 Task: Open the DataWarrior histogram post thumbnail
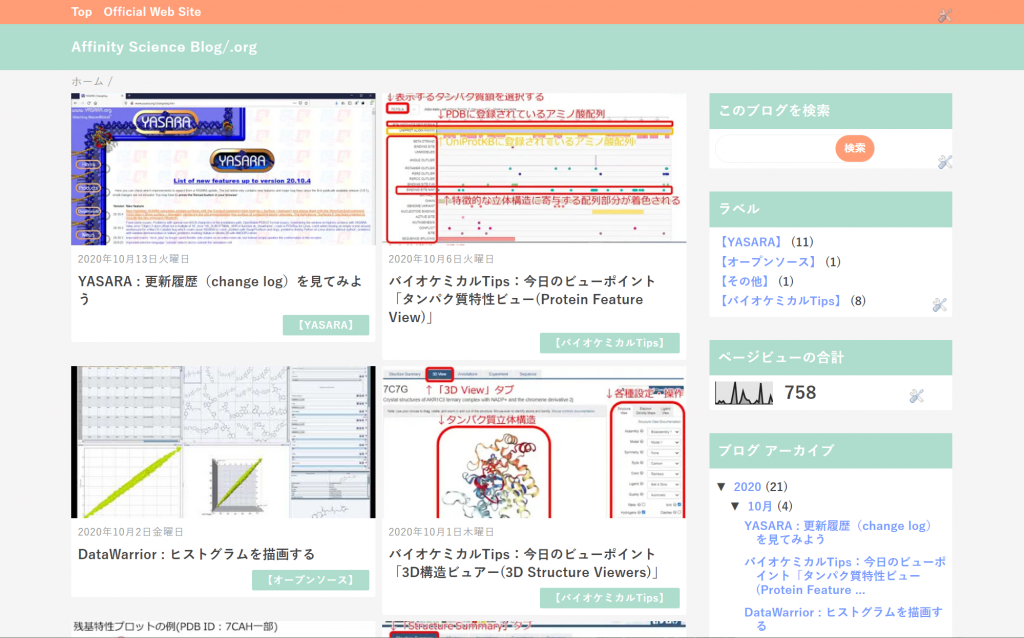click(x=223, y=442)
